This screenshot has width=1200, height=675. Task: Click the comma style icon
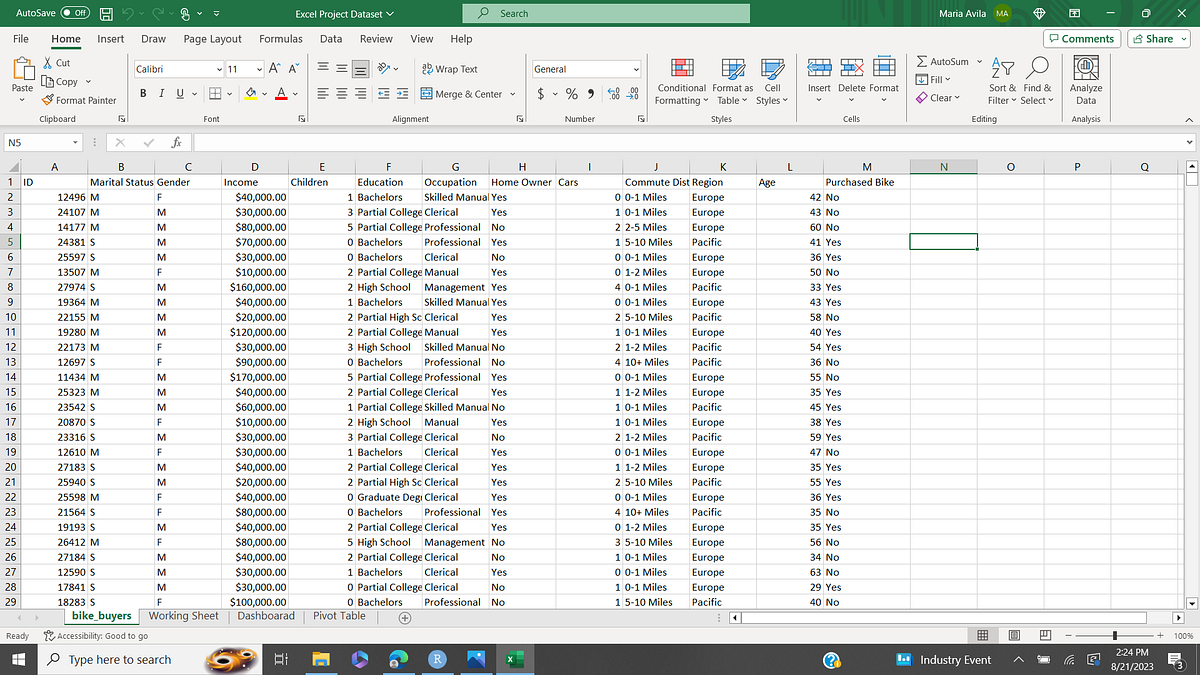[591, 94]
